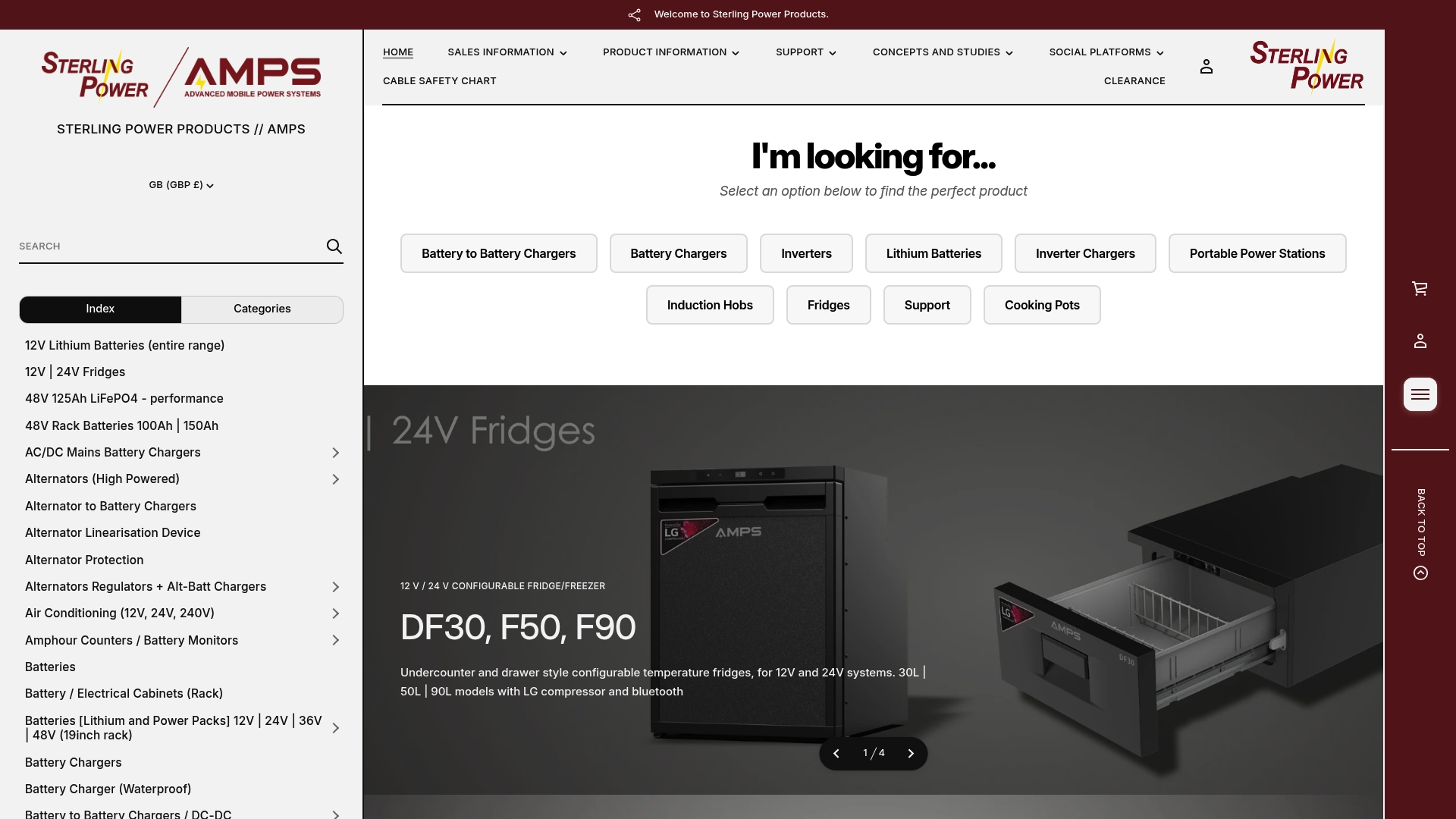Expand Air Conditioning submenu arrow
The height and width of the screenshot is (819, 1456).
[x=335, y=613]
